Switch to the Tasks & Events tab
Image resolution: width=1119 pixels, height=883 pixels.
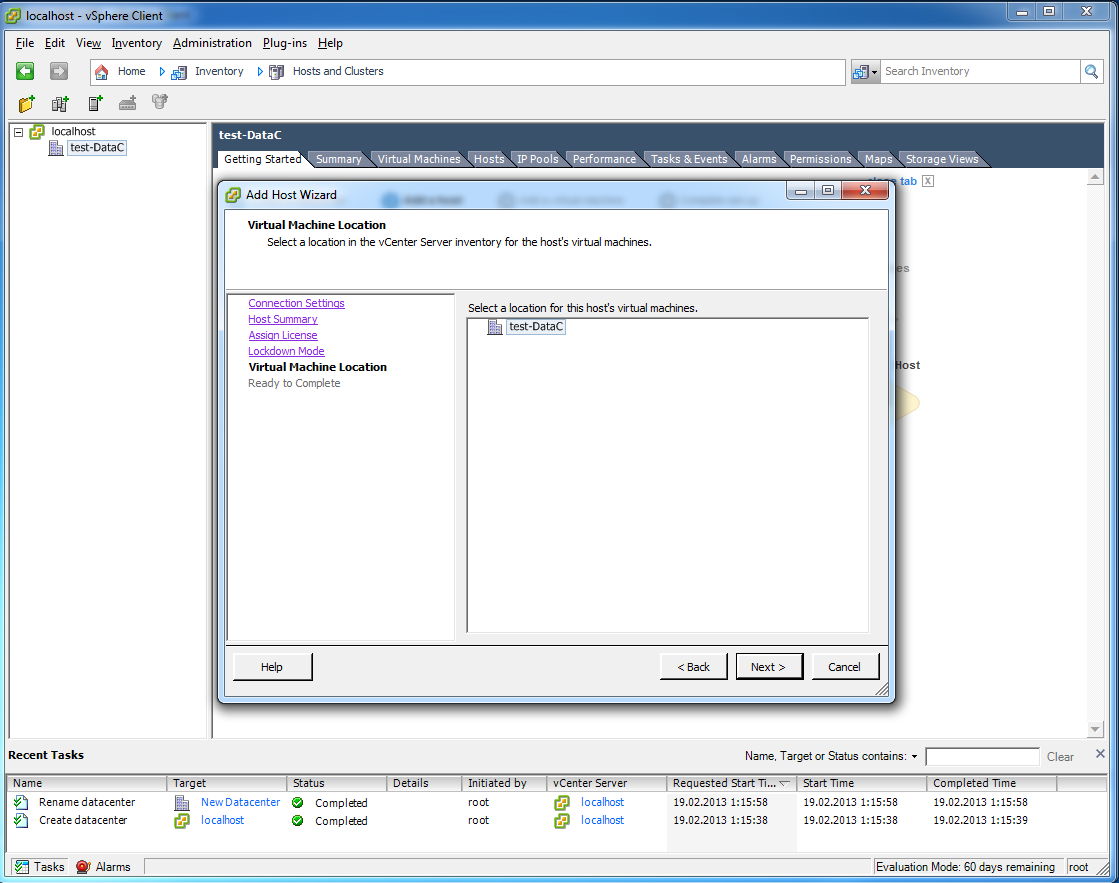689,159
